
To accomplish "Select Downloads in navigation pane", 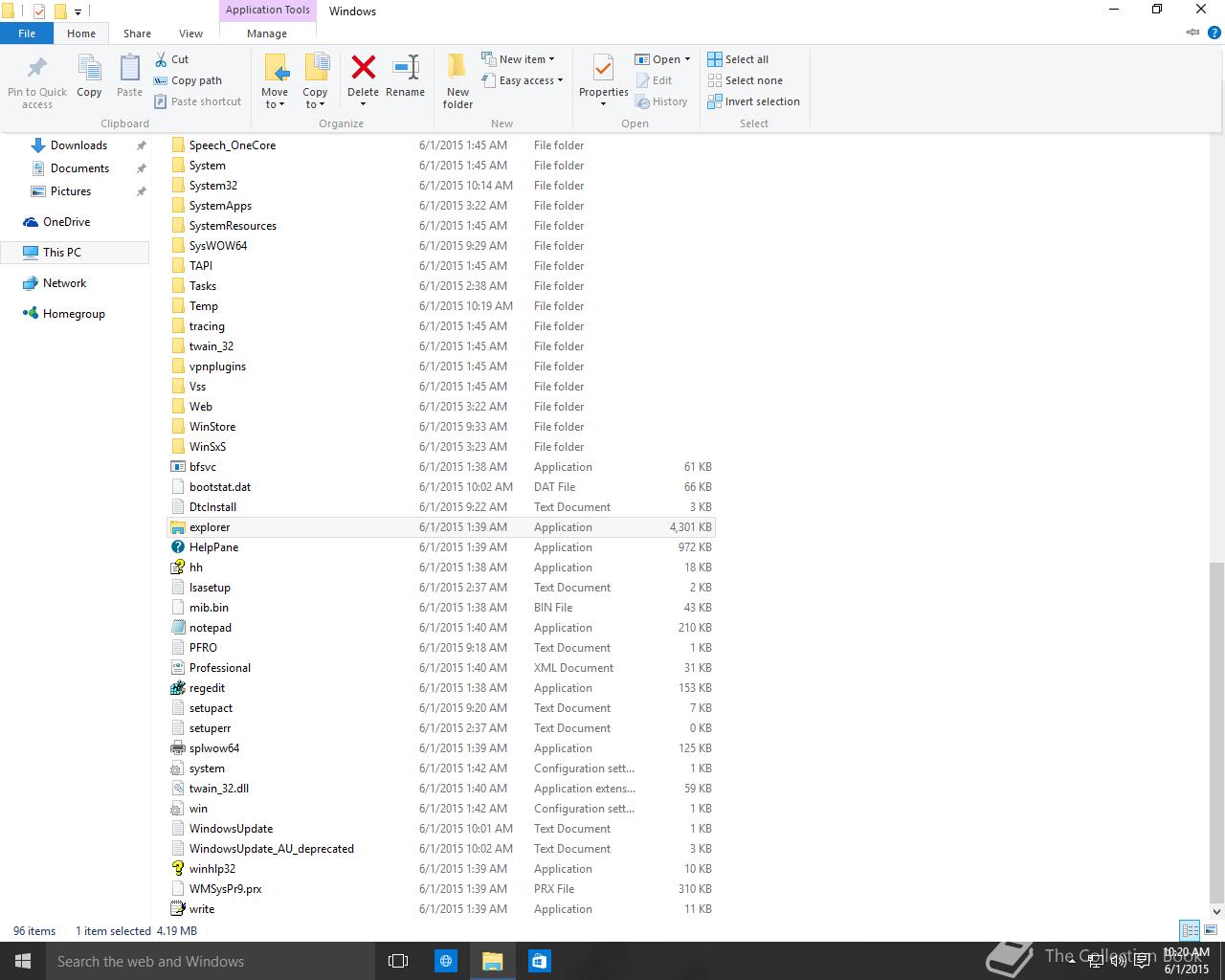I will [78, 145].
